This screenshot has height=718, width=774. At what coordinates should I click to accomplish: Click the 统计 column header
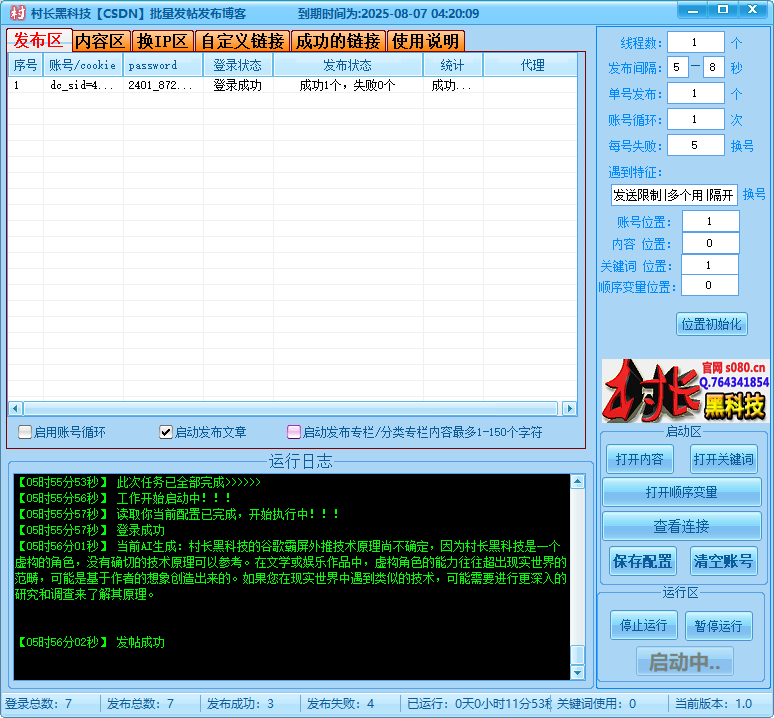pyautogui.click(x=453, y=65)
